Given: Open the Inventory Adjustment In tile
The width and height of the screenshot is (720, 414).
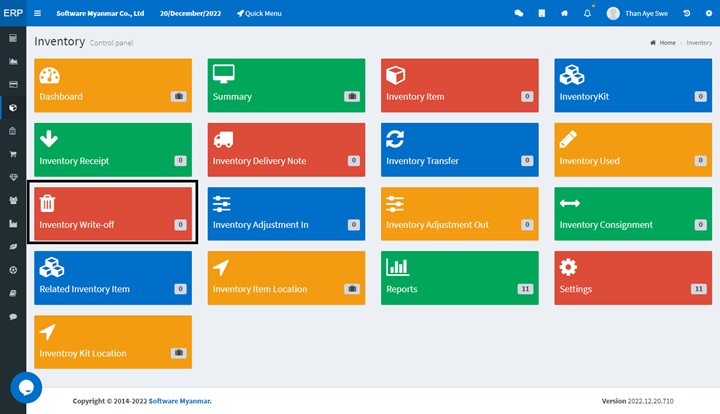Looking at the screenshot, I should click(x=287, y=213).
